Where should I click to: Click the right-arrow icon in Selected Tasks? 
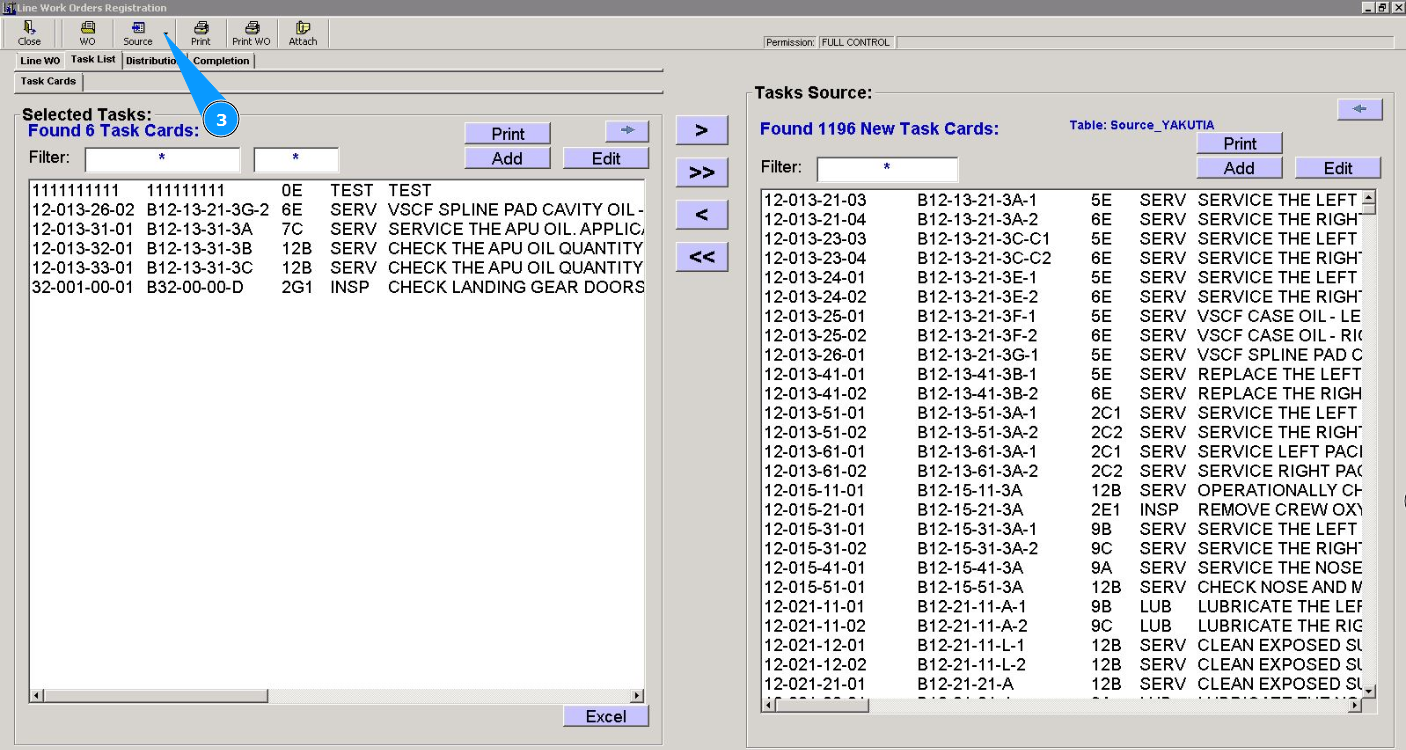(627, 131)
